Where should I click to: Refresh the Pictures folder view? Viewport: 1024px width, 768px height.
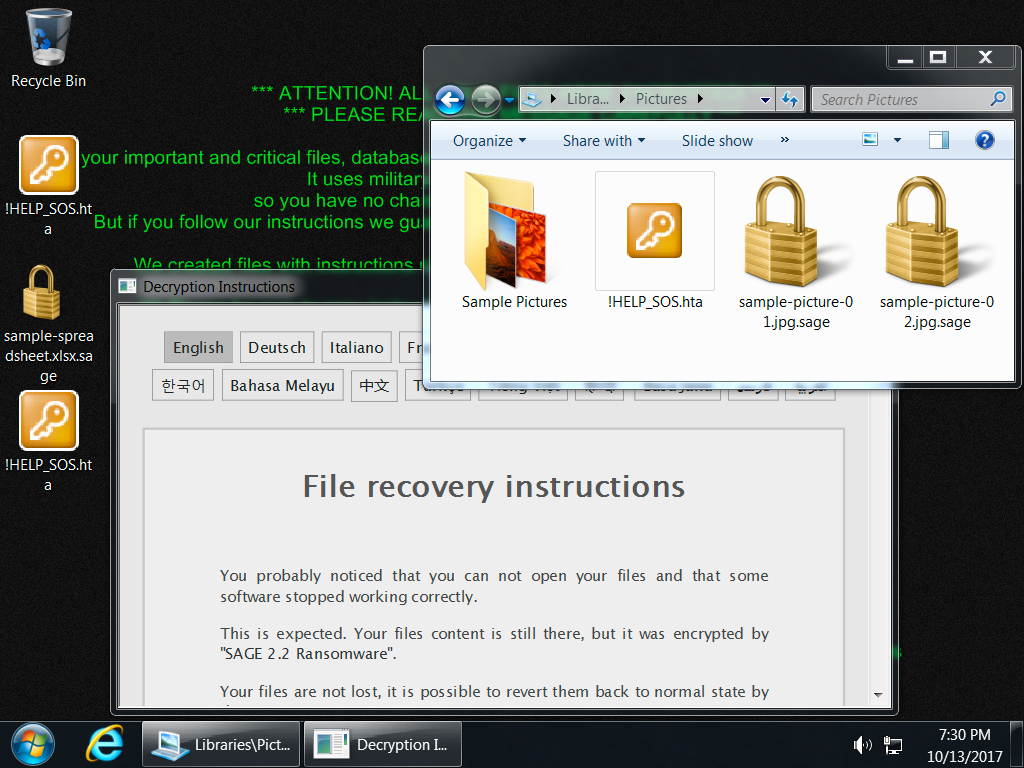790,99
